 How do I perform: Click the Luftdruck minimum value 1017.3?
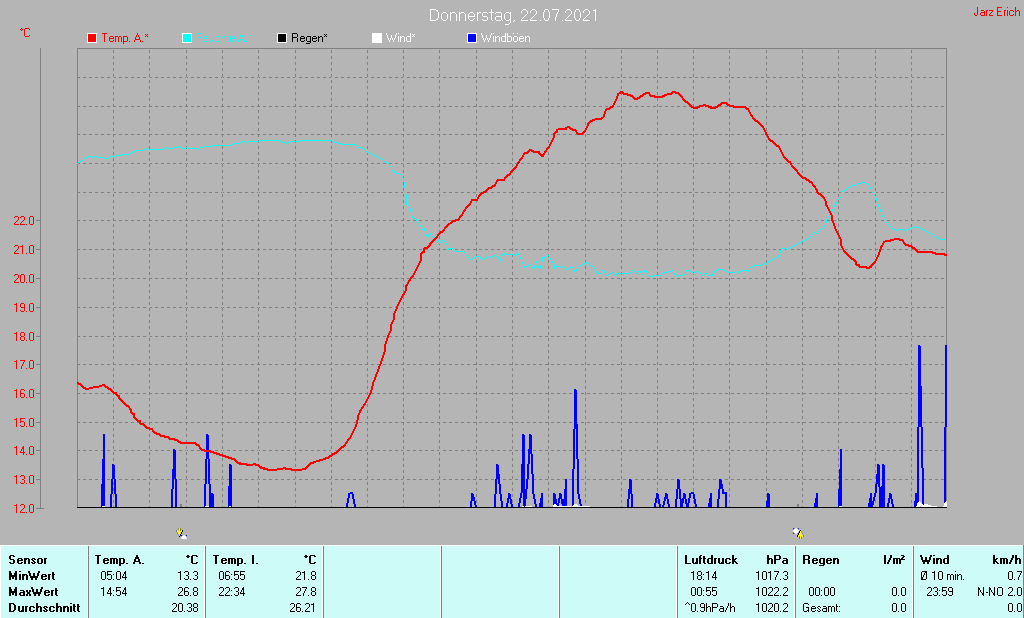click(x=772, y=576)
